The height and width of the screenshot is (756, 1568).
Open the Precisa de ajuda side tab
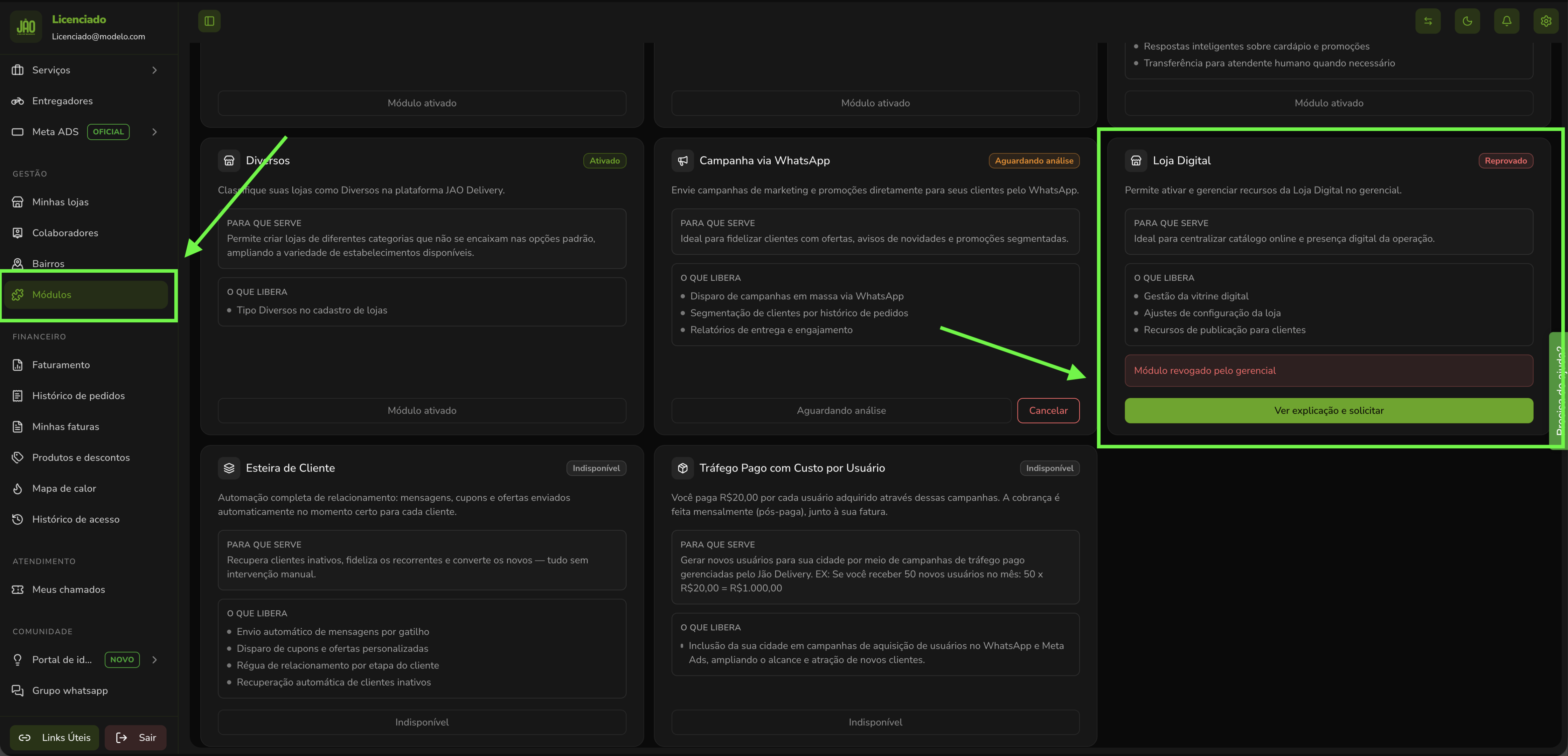point(1558,389)
